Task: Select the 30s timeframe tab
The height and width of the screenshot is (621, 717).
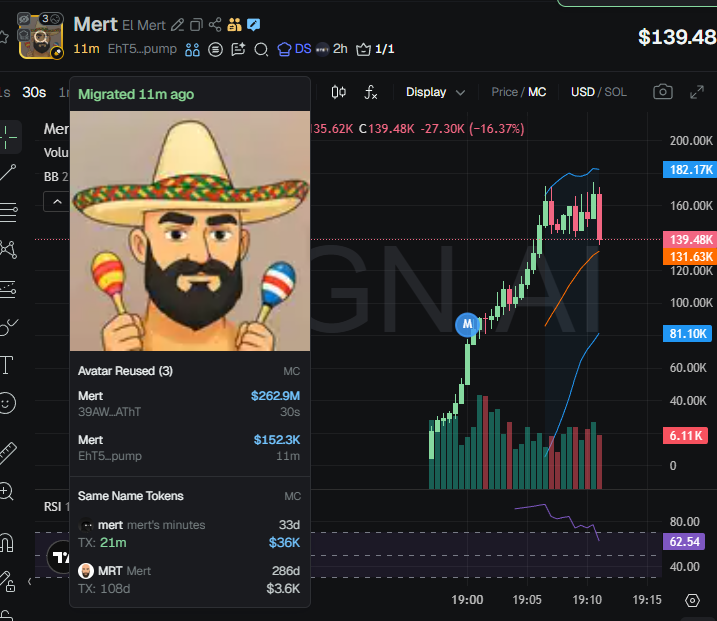Action: 34,92
